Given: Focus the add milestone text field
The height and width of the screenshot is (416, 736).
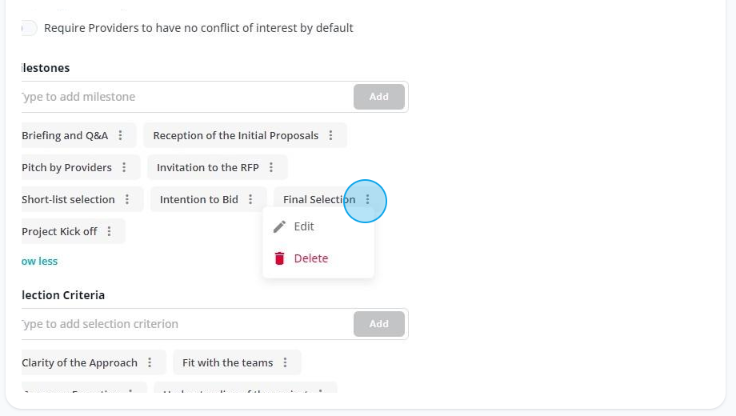Looking at the screenshot, I should [x=187, y=97].
